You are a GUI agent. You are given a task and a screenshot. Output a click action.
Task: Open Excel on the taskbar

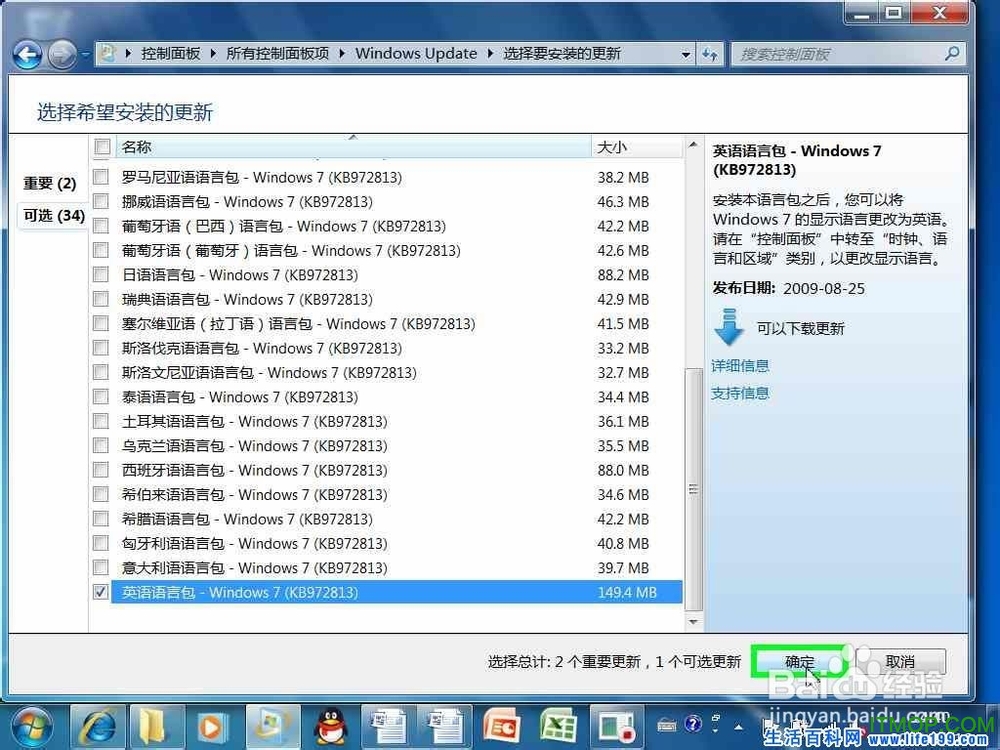point(560,727)
